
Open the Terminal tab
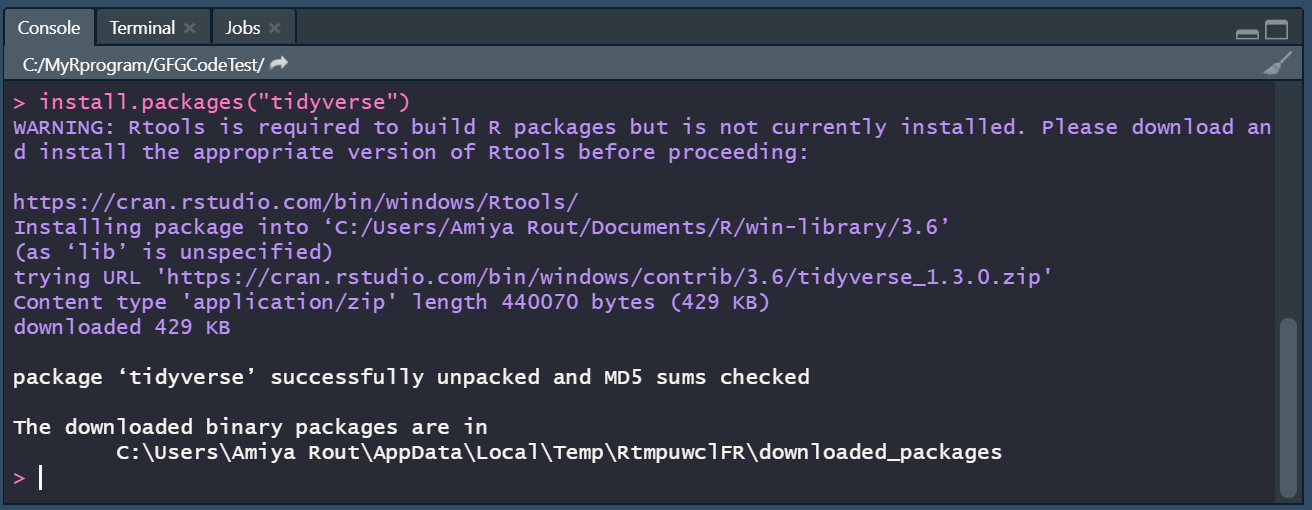pos(142,28)
